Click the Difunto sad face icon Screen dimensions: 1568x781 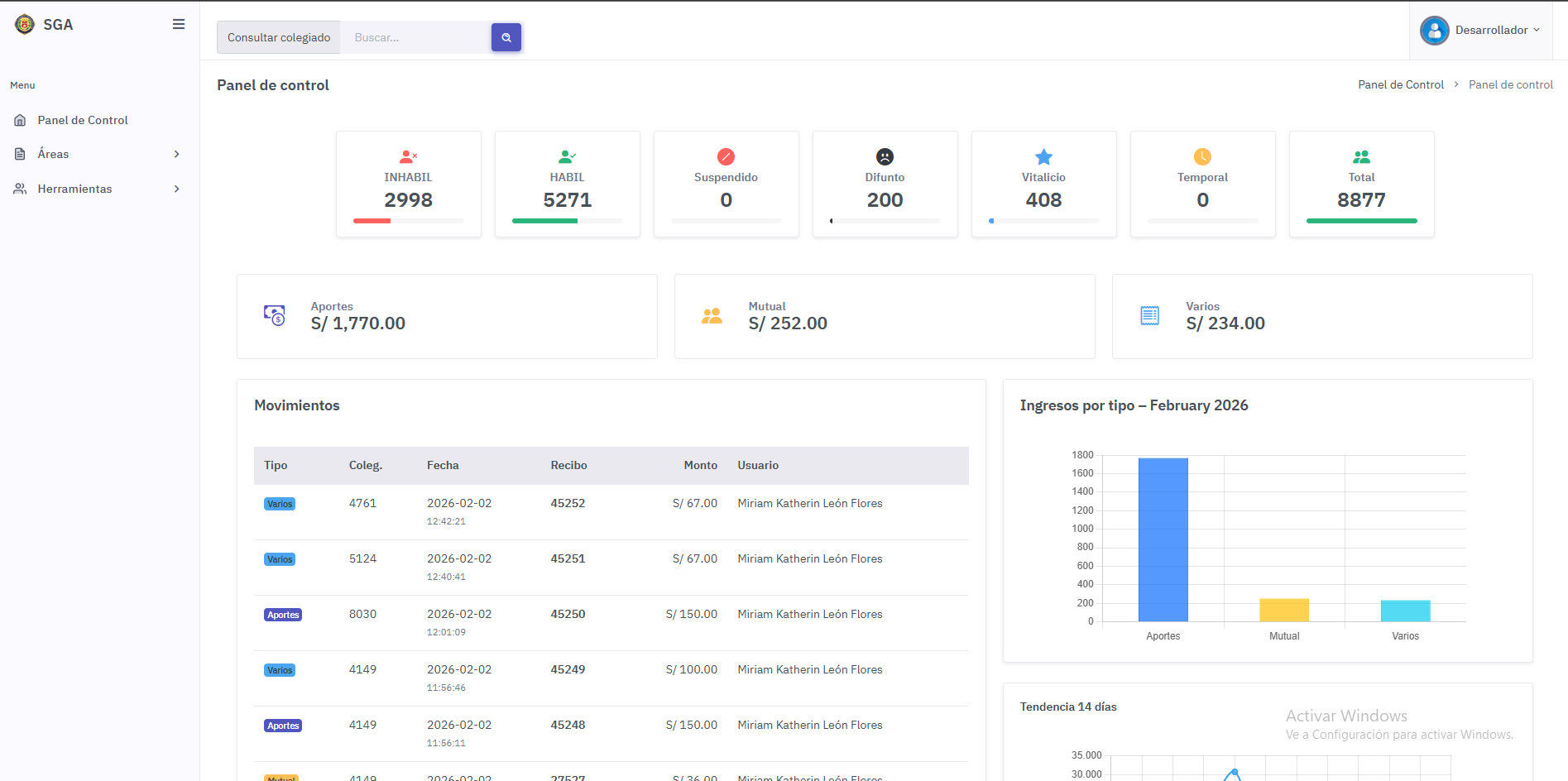885,156
